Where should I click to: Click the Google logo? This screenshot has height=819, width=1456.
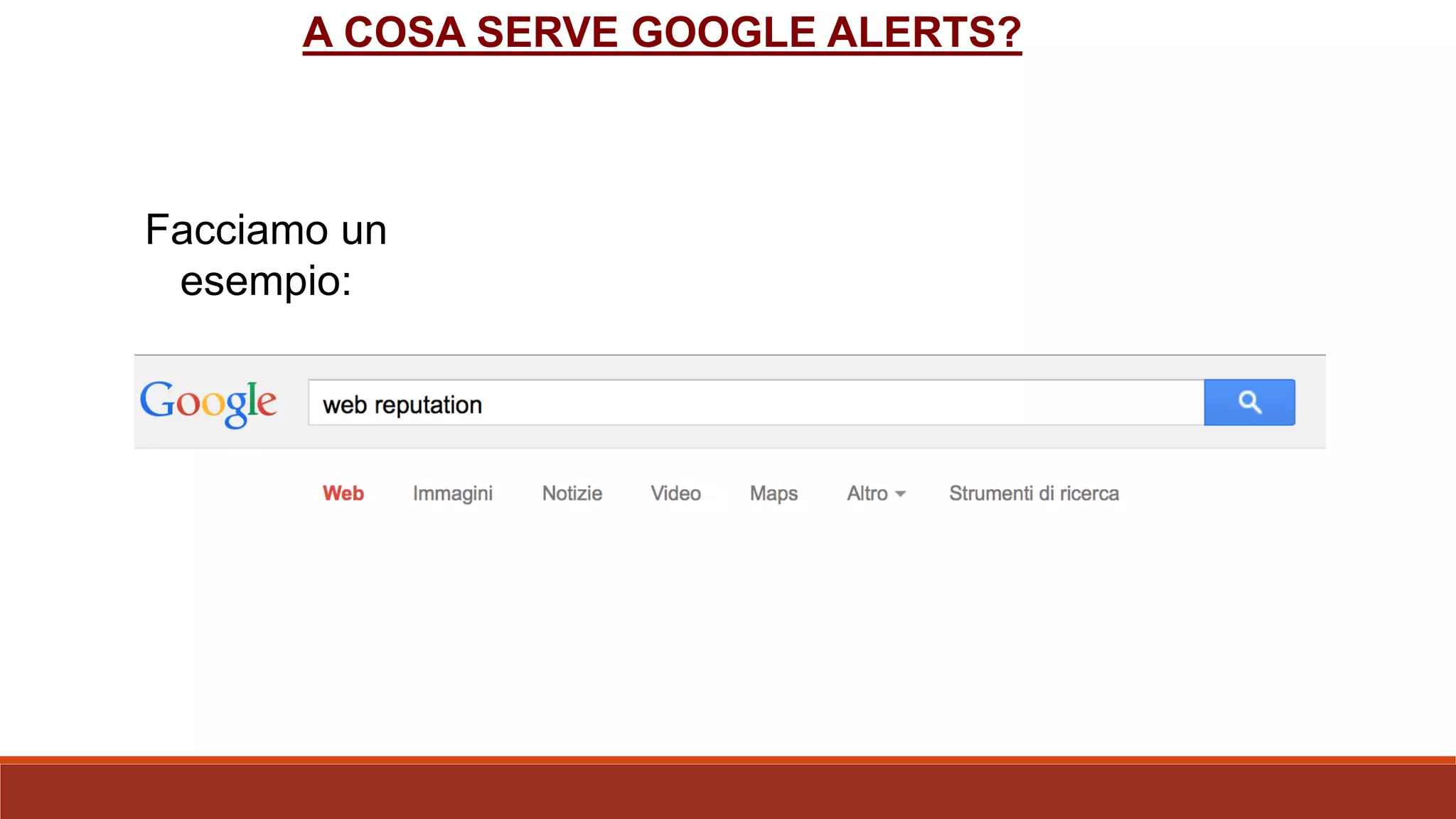(208, 403)
